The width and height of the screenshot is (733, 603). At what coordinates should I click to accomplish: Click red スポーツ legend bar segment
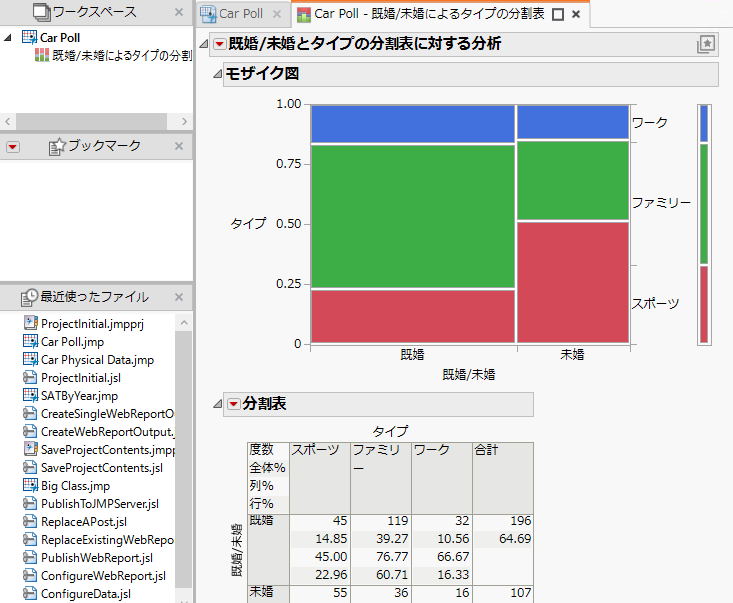[x=704, y=304]
